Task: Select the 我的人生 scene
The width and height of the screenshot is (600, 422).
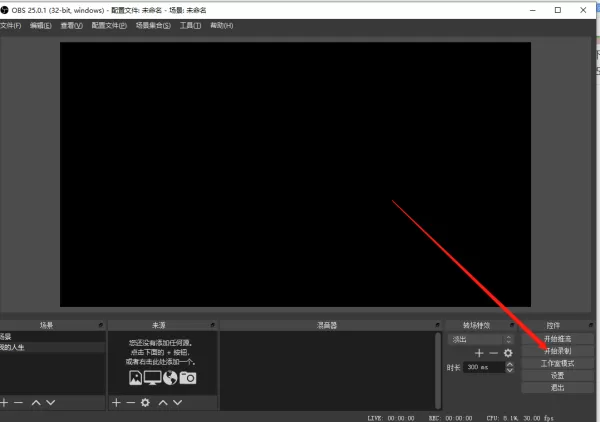Action: pyautogui.click(x=52, y=347)
